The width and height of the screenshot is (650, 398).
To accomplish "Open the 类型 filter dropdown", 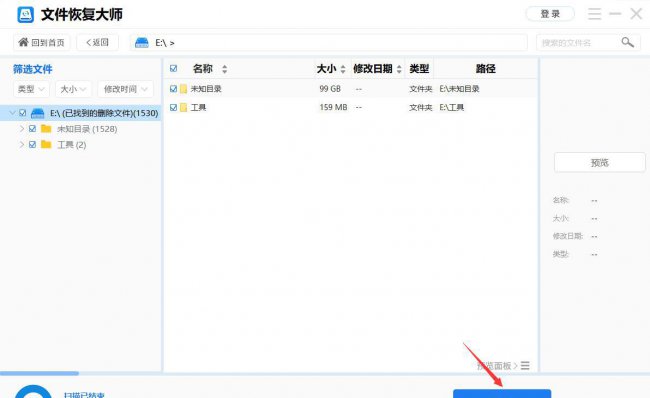I will click(x=32, y=89).
